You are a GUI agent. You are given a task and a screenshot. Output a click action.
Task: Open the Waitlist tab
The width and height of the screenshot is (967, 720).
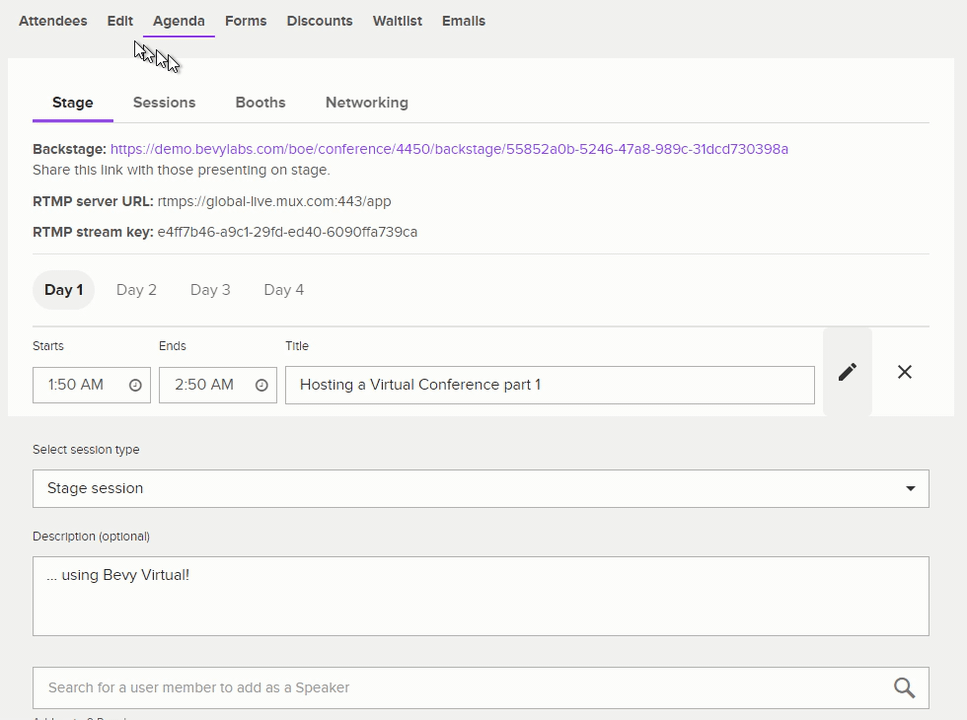tap(397, 21)
